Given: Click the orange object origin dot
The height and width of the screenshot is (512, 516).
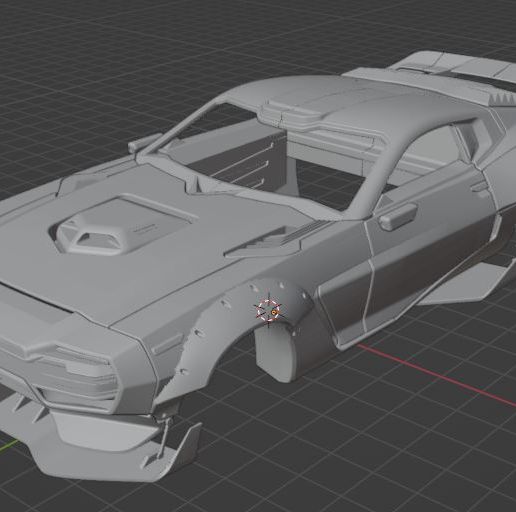Looking at the screenshot, I should (x=274, y=312).
